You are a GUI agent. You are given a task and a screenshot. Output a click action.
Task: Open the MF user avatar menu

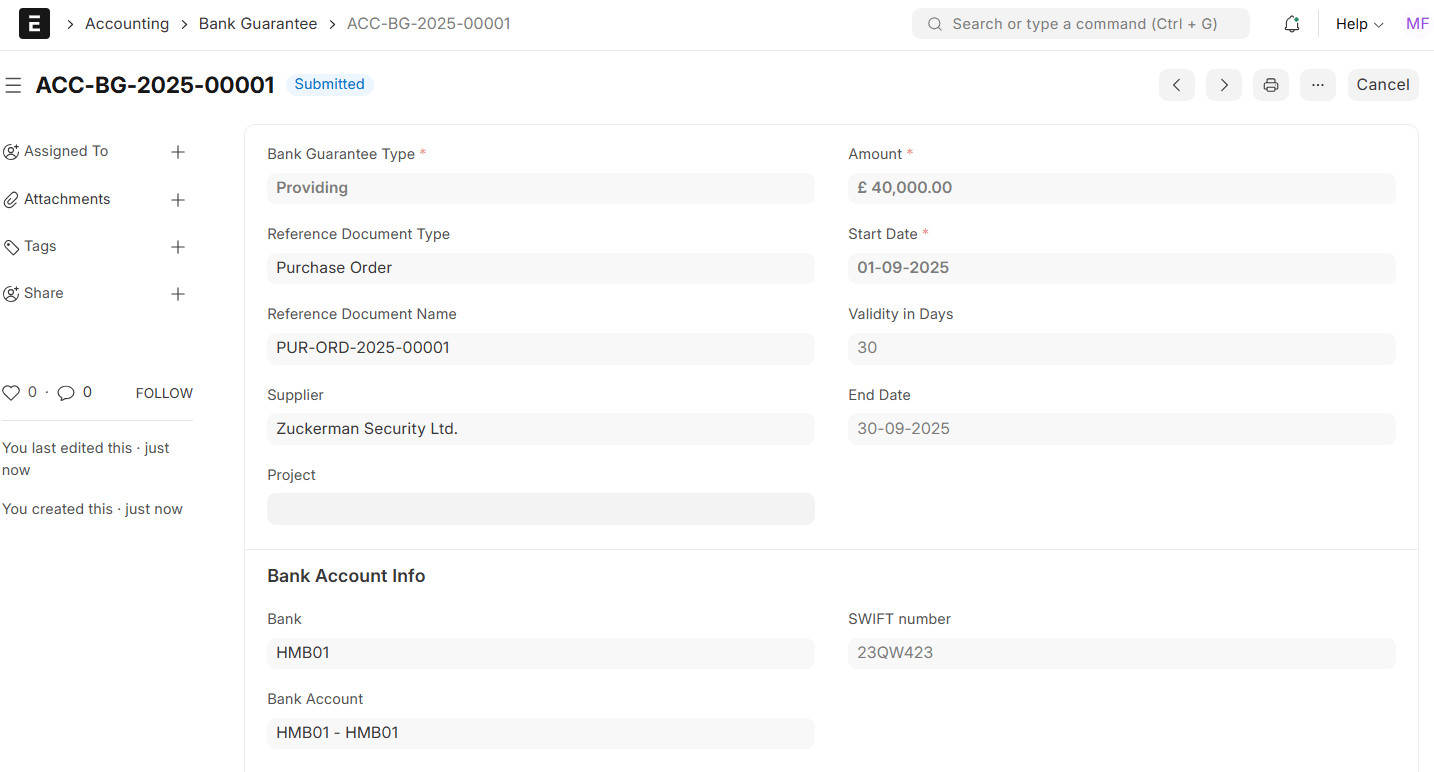1417,24
